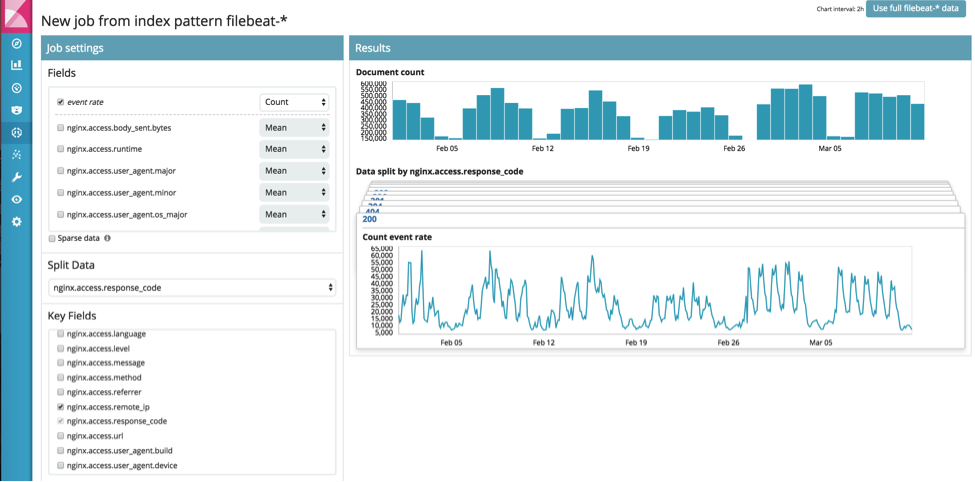The image size is (975, 482).
Task: Open Mean dropdown for user_agent.os_major
Action: point(294,215)
